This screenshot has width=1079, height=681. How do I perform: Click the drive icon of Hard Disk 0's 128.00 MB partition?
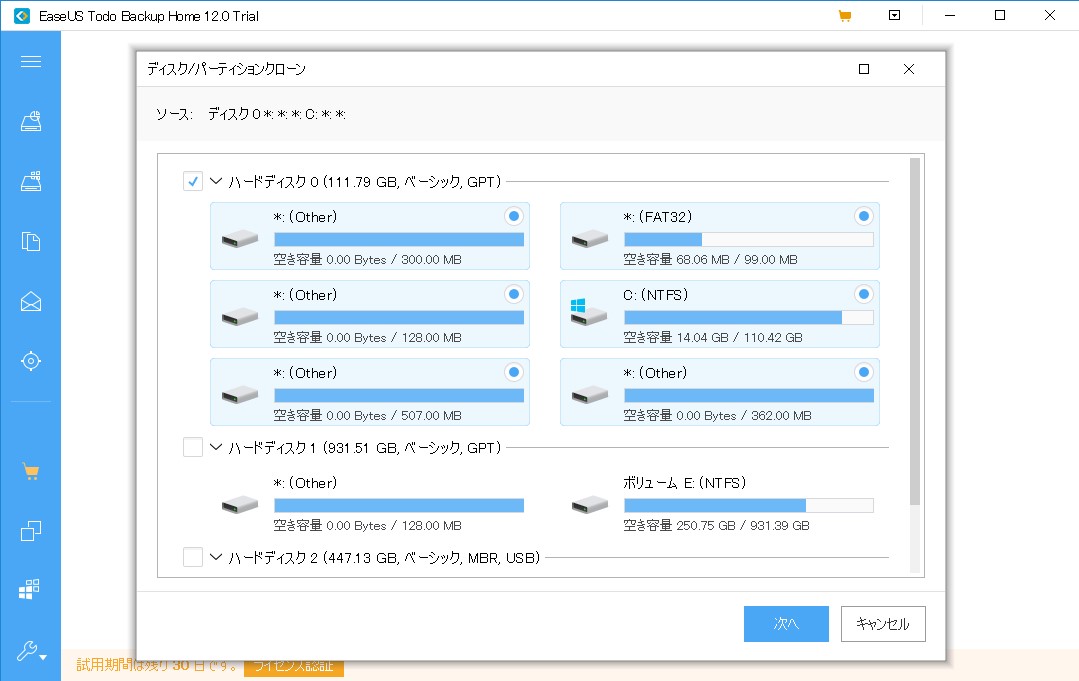[x=239, y=316]
